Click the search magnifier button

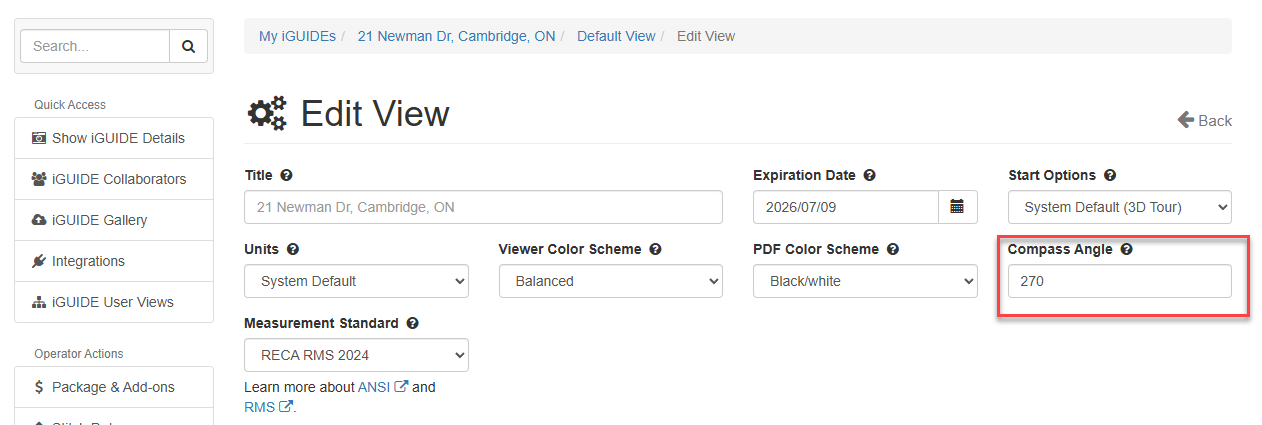pyautogui.click(x=188, y=46)
